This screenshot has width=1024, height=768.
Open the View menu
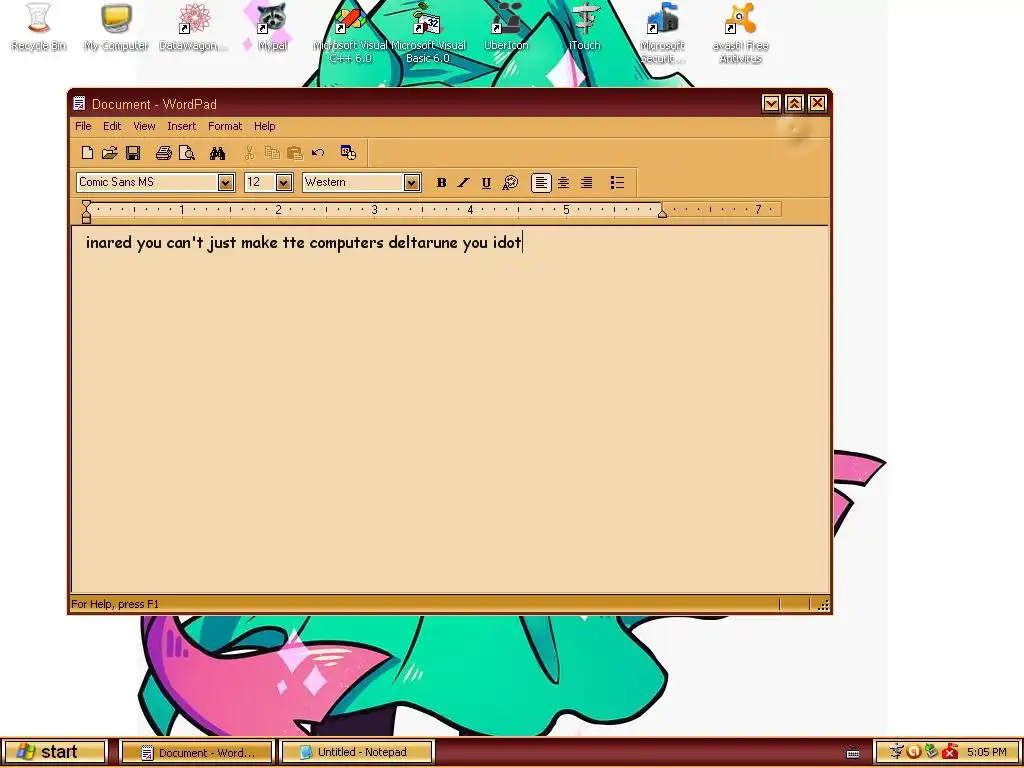(144, 126)
